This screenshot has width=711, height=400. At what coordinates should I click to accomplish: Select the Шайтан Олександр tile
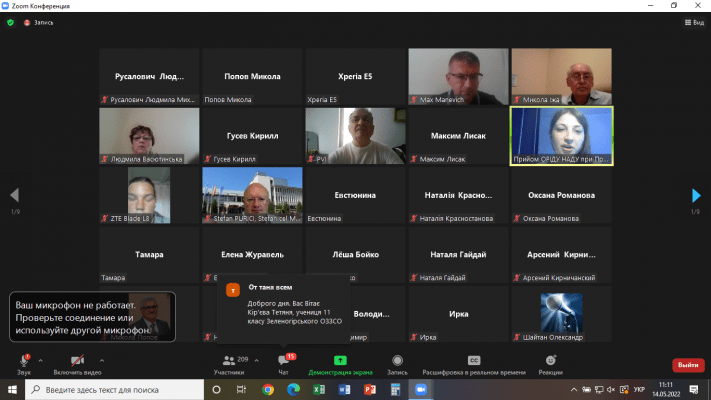click(x=561, y=314)
